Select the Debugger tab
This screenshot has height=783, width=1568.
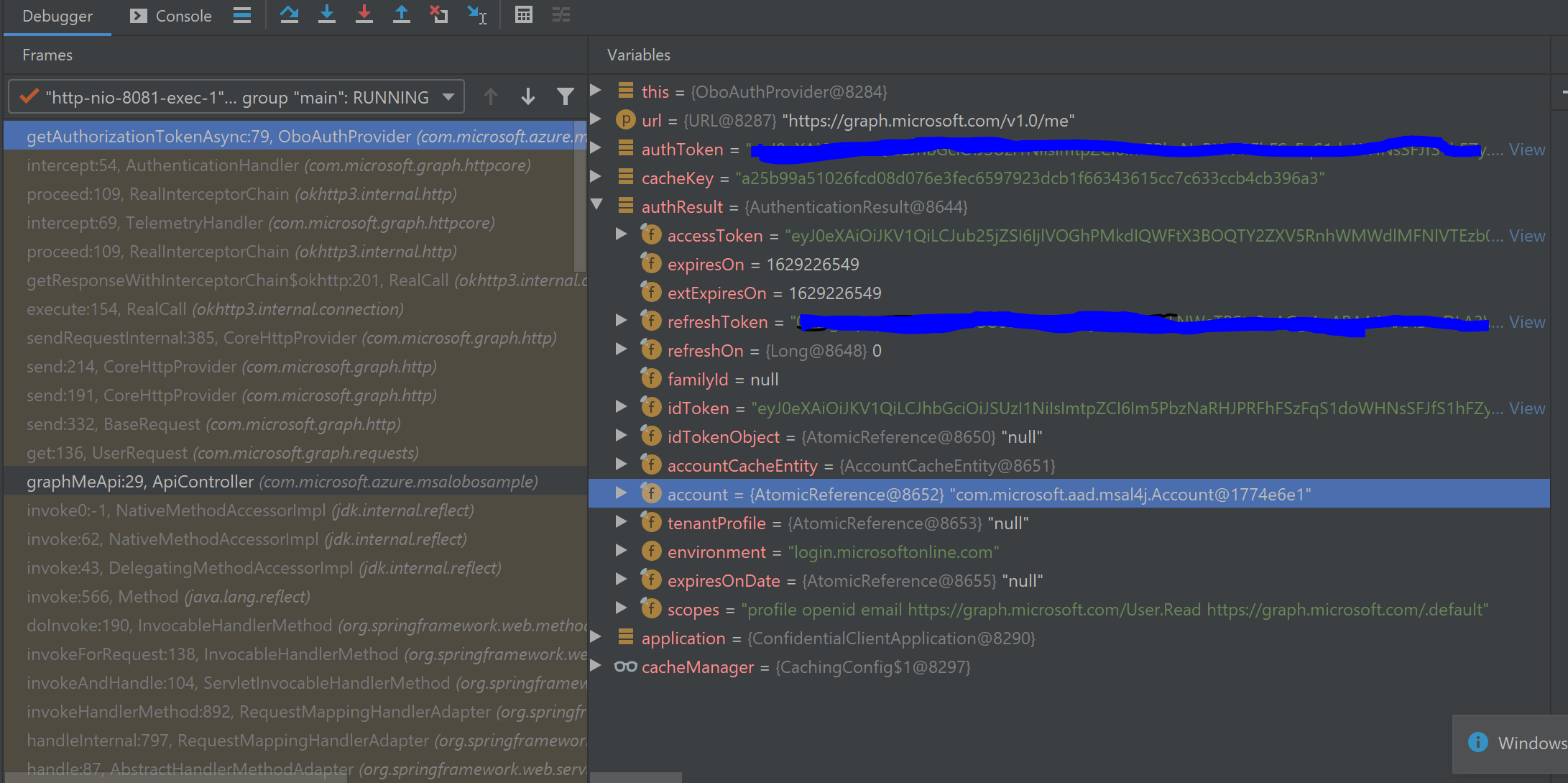(57, 15)
